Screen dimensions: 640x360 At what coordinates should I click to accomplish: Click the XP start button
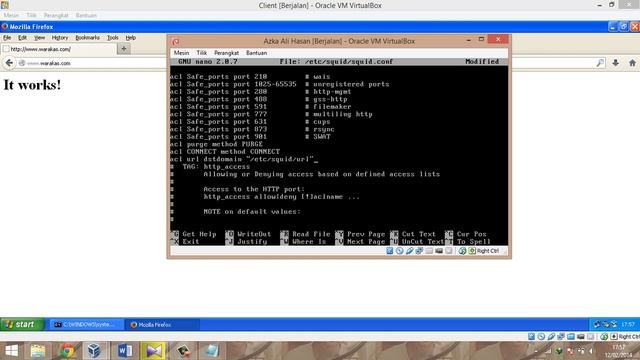(x=22, y=324)
